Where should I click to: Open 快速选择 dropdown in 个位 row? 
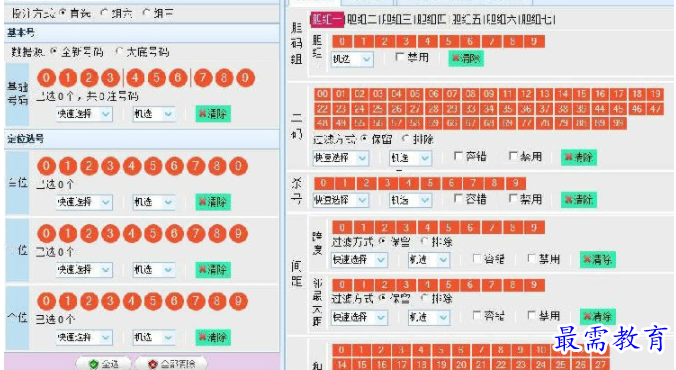click(84, 337)
